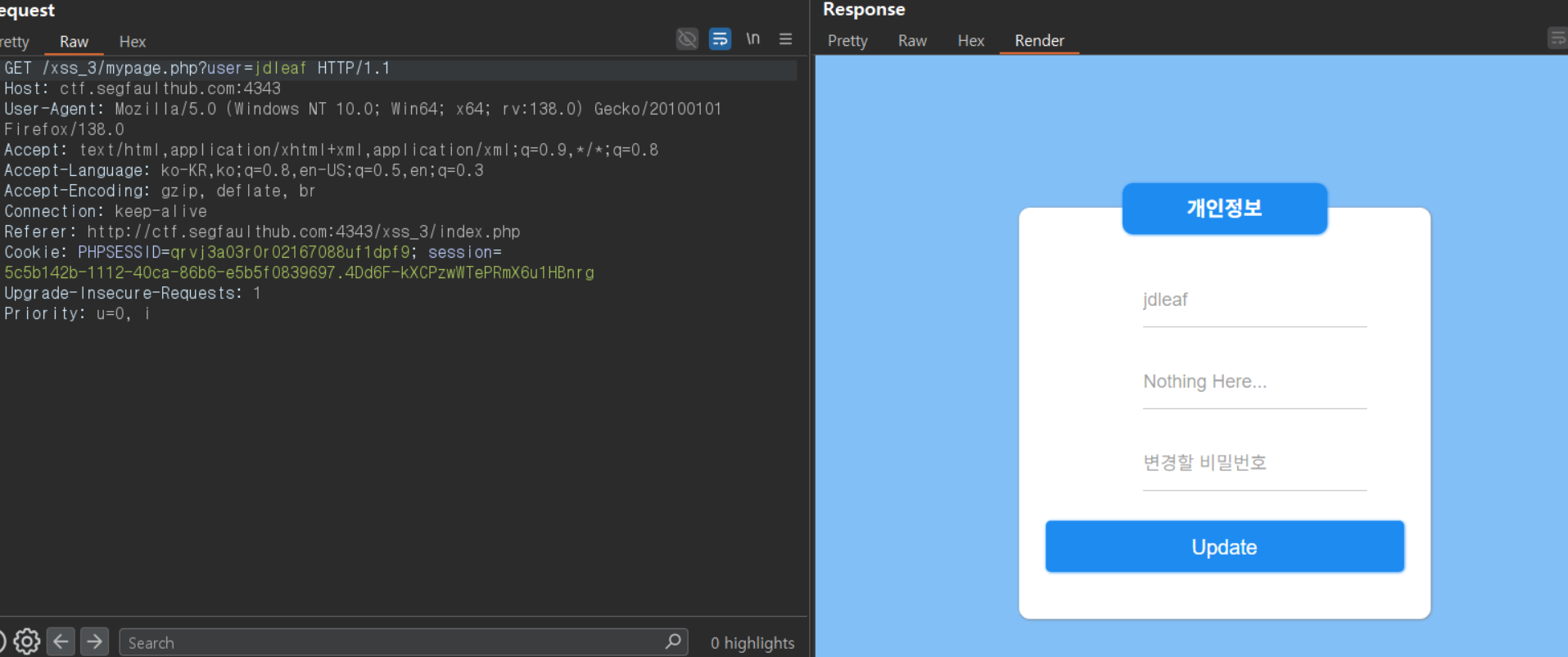Go to previous search match arrow
The height and width of the screenshot is (657, 1568).
pyautogui.click(x=61, y=641)
